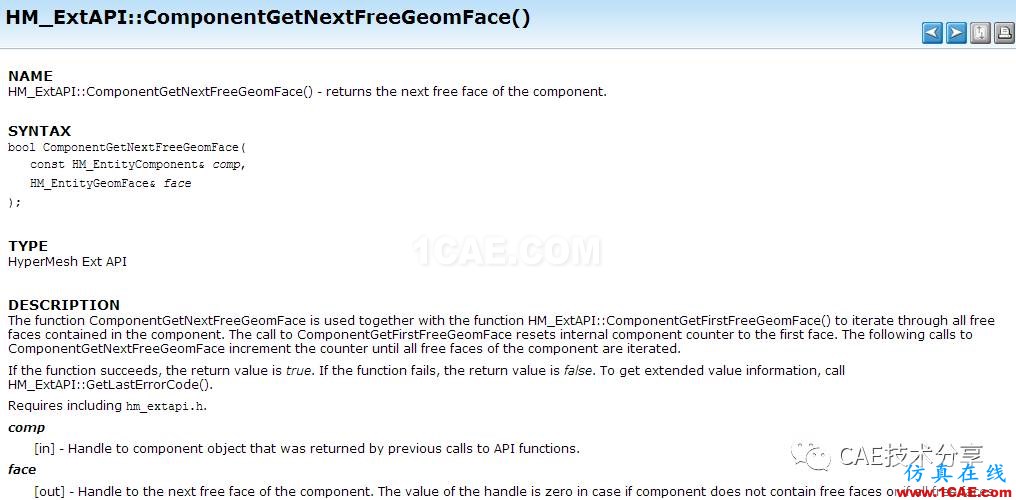1016x500 pixels.
Task: Click the bold comp parameter label
Action: pyautogui.click(x=27, y=428)
